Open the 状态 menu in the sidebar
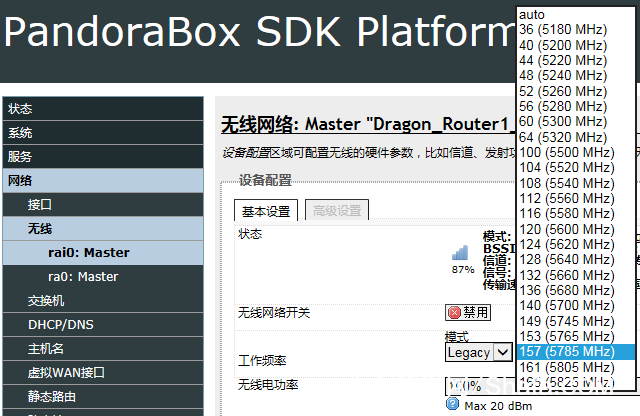Viewport: 640px width, 416px height. pyautogui.click(x=103, y=109)
